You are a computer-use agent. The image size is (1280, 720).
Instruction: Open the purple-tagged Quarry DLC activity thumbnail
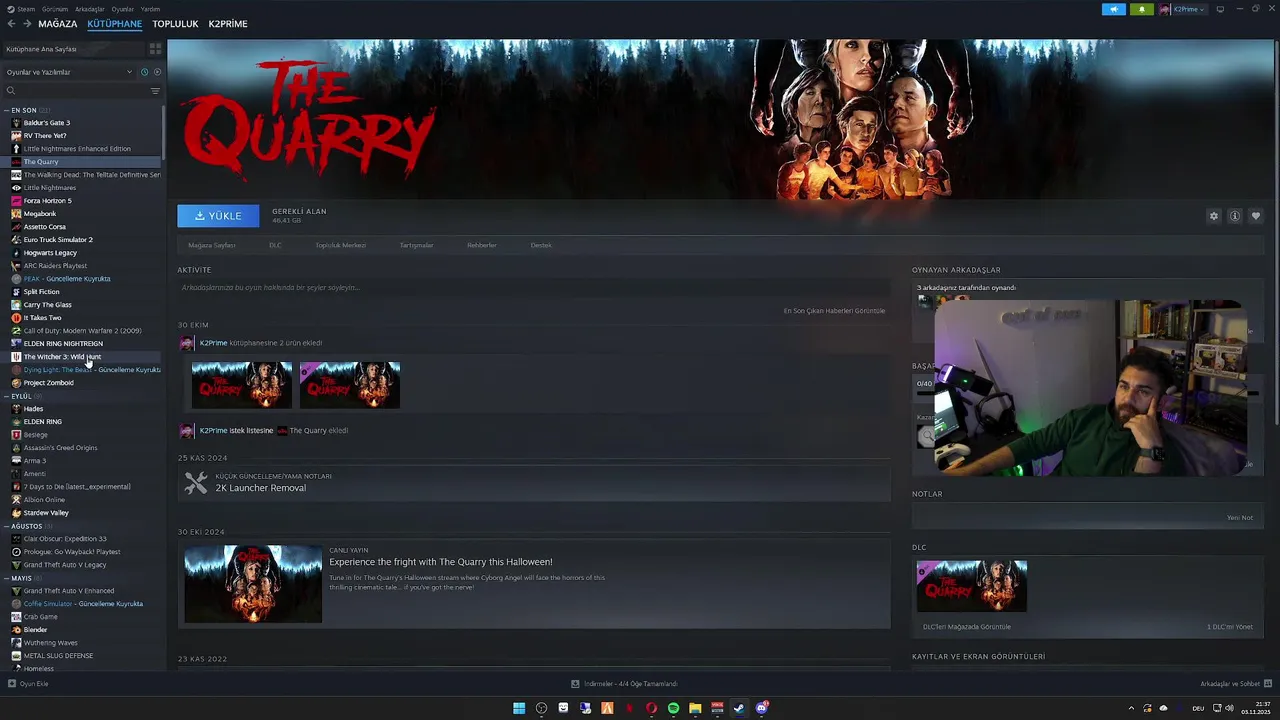[350, 385]
